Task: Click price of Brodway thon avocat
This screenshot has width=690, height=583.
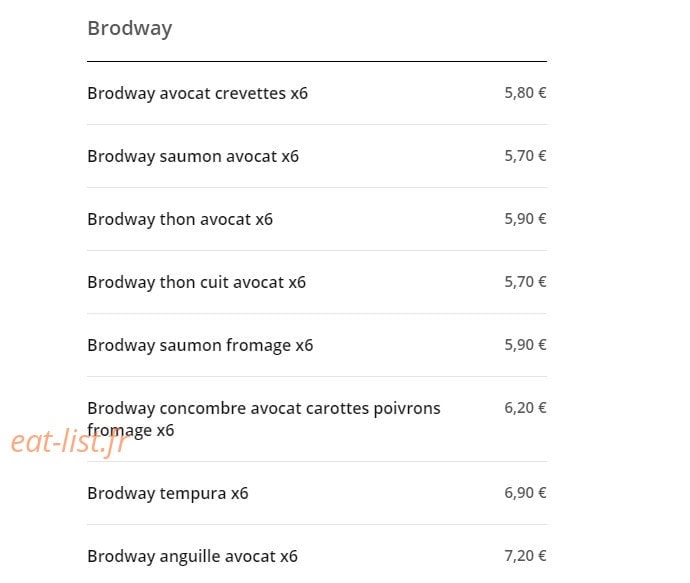Action: point(525,219)
